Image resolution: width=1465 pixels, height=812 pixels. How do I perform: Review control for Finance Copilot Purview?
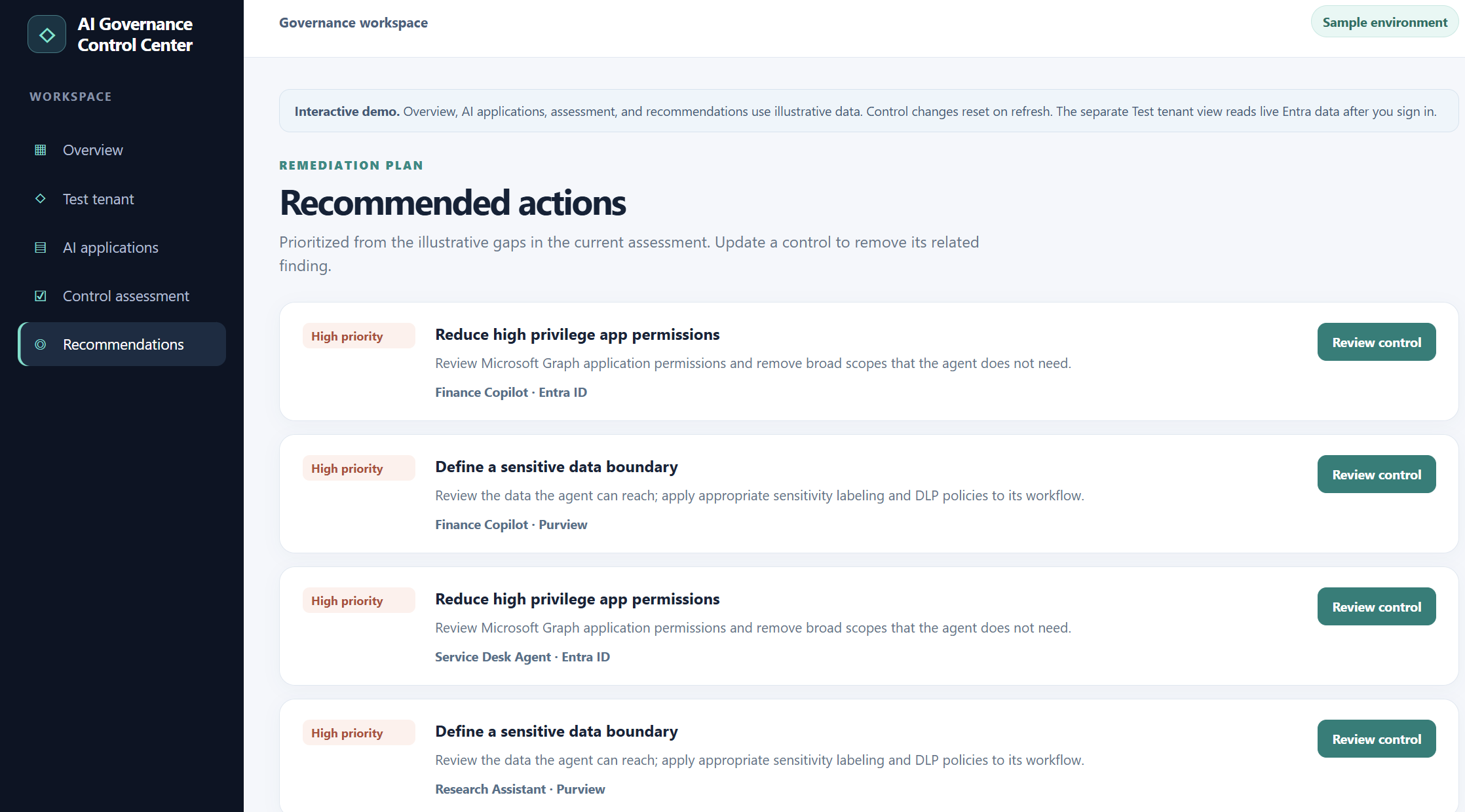1377,474
